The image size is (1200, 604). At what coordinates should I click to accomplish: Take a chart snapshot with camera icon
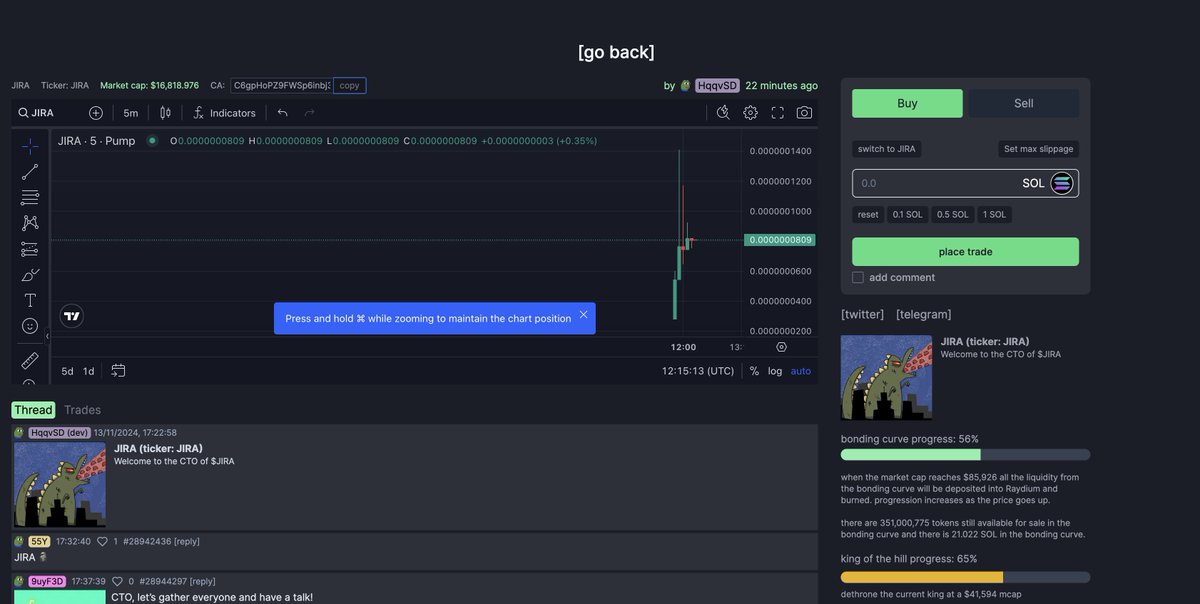coord(805,113)
